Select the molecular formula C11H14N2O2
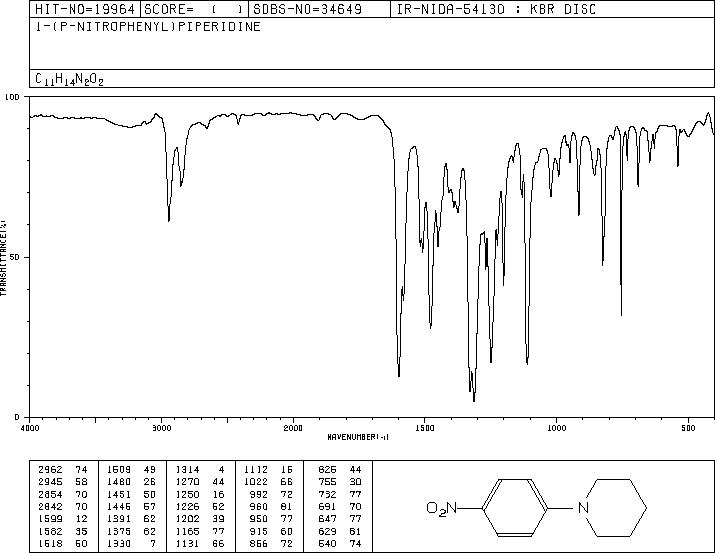 [69, 79]
